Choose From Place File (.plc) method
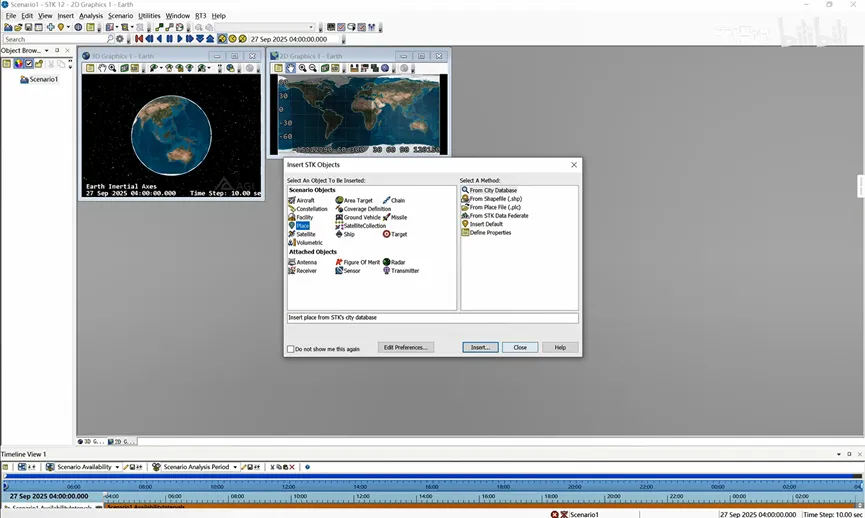This screenshot has height=518, width=865. point(491,207)
